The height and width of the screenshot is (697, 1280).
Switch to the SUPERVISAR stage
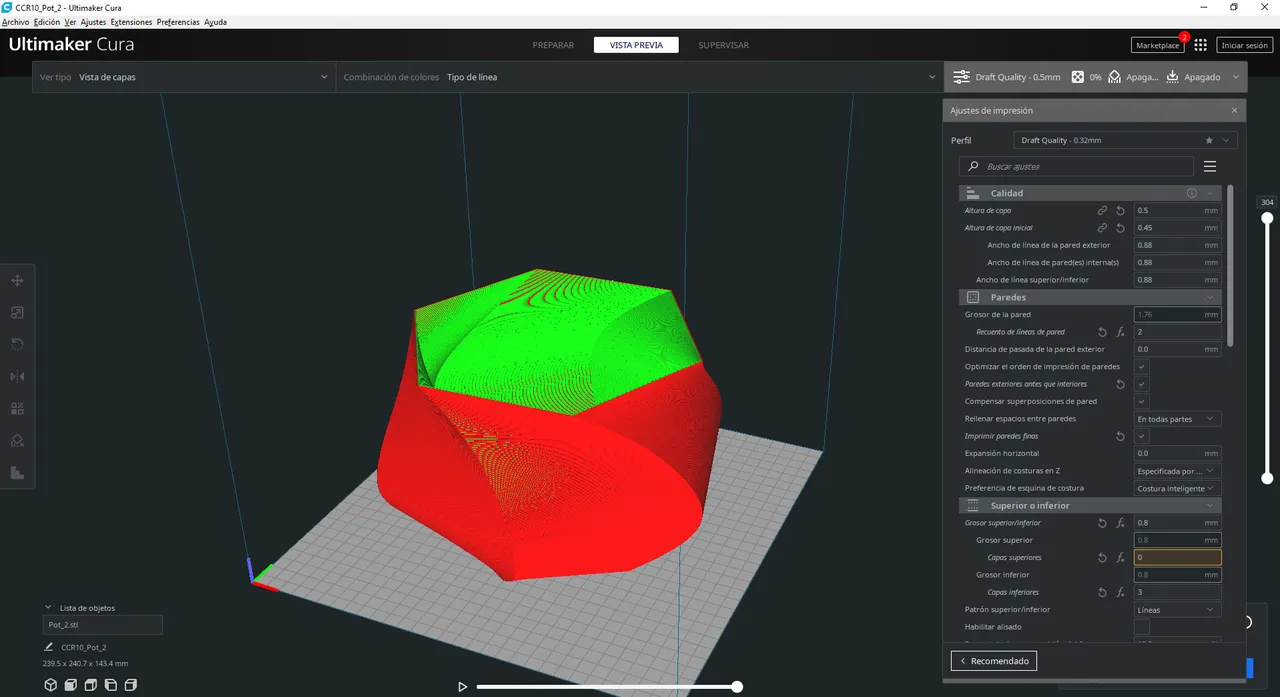(723, 45)
